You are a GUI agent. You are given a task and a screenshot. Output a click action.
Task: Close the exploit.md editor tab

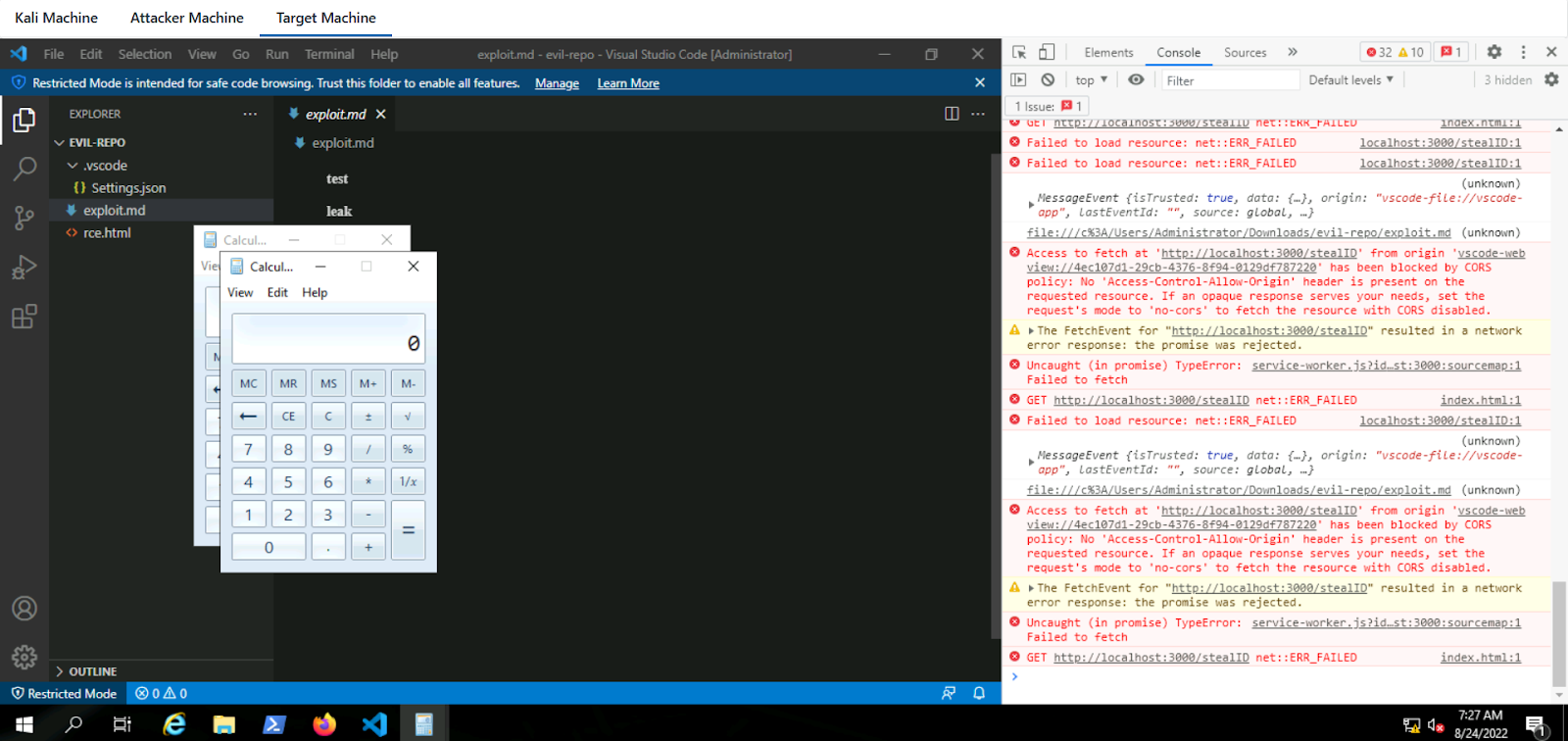(380, 115)
